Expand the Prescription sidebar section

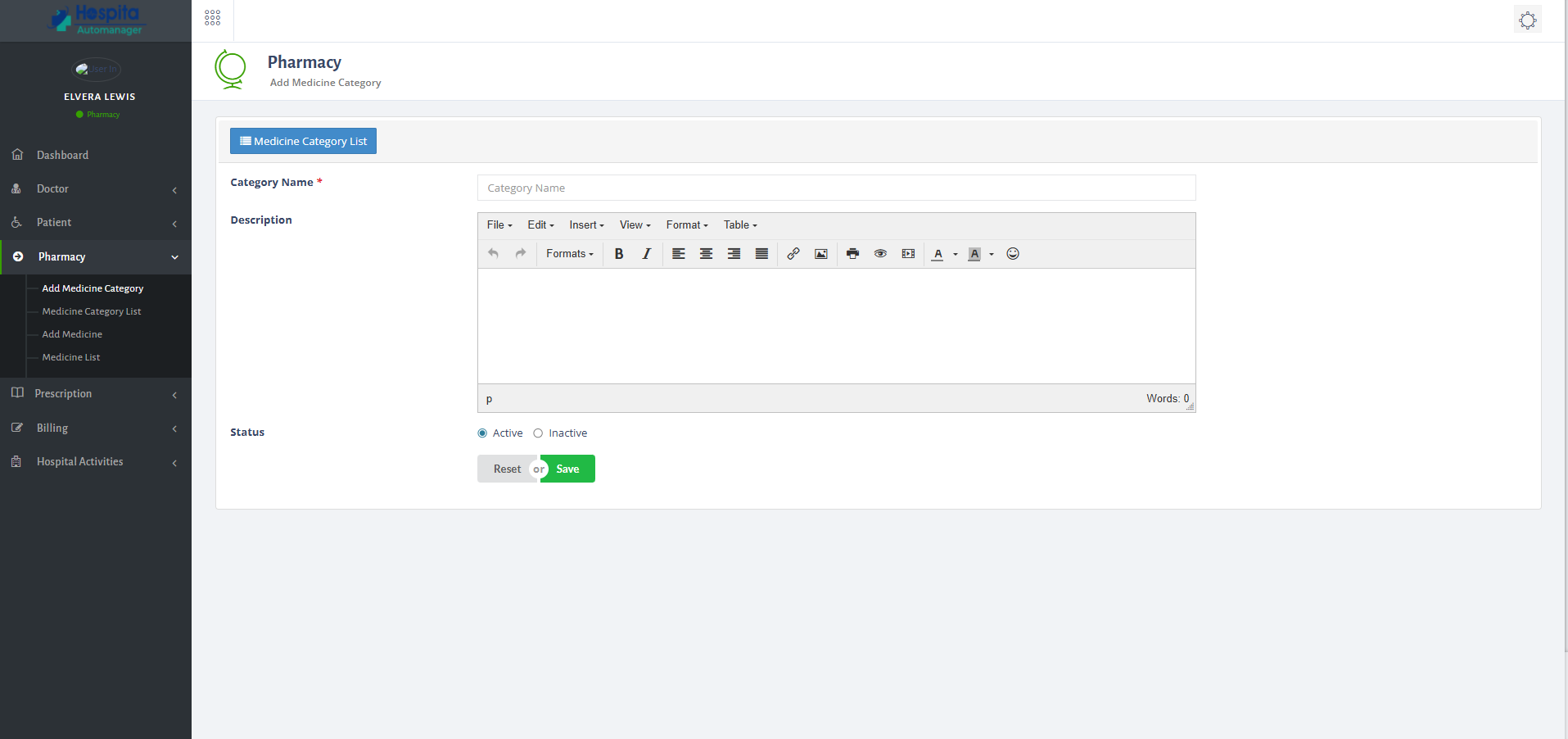tap(96, 393)
